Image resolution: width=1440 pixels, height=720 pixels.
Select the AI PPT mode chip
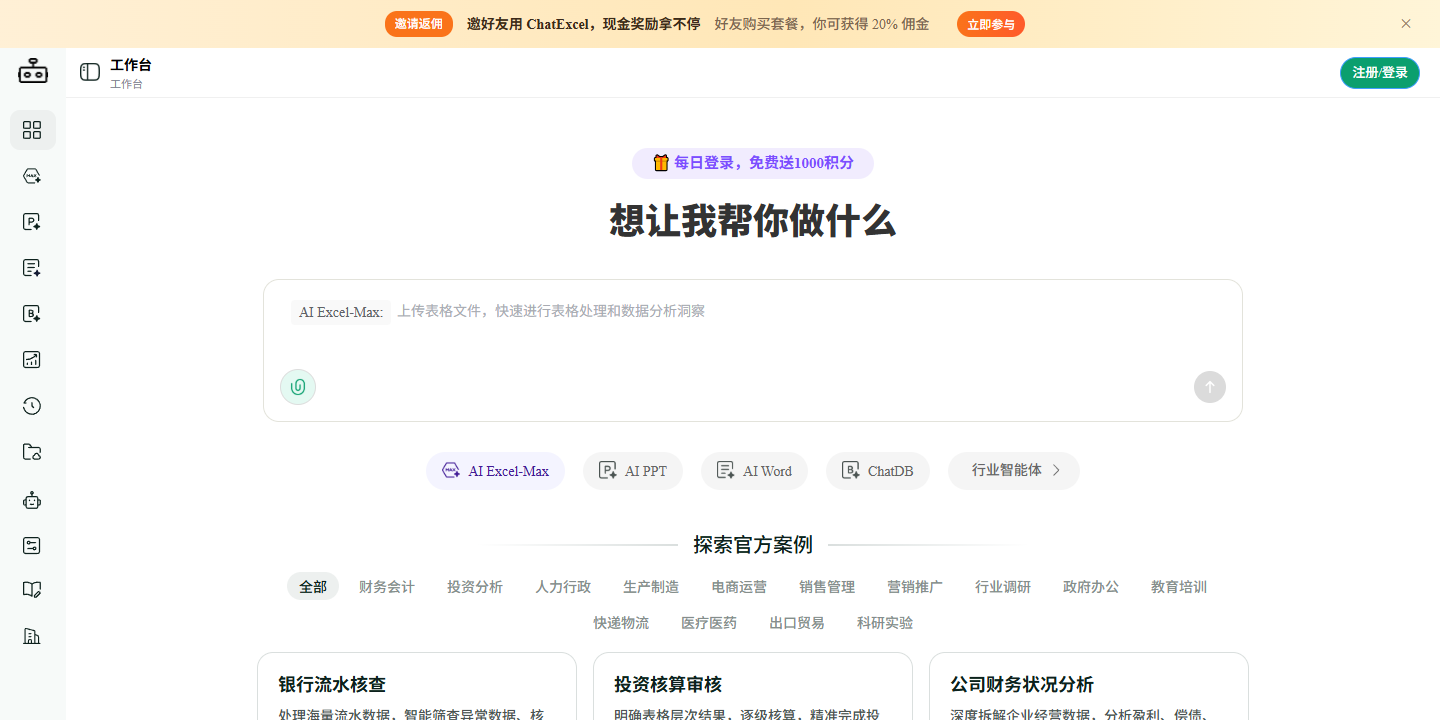click(x=633, y=471)
